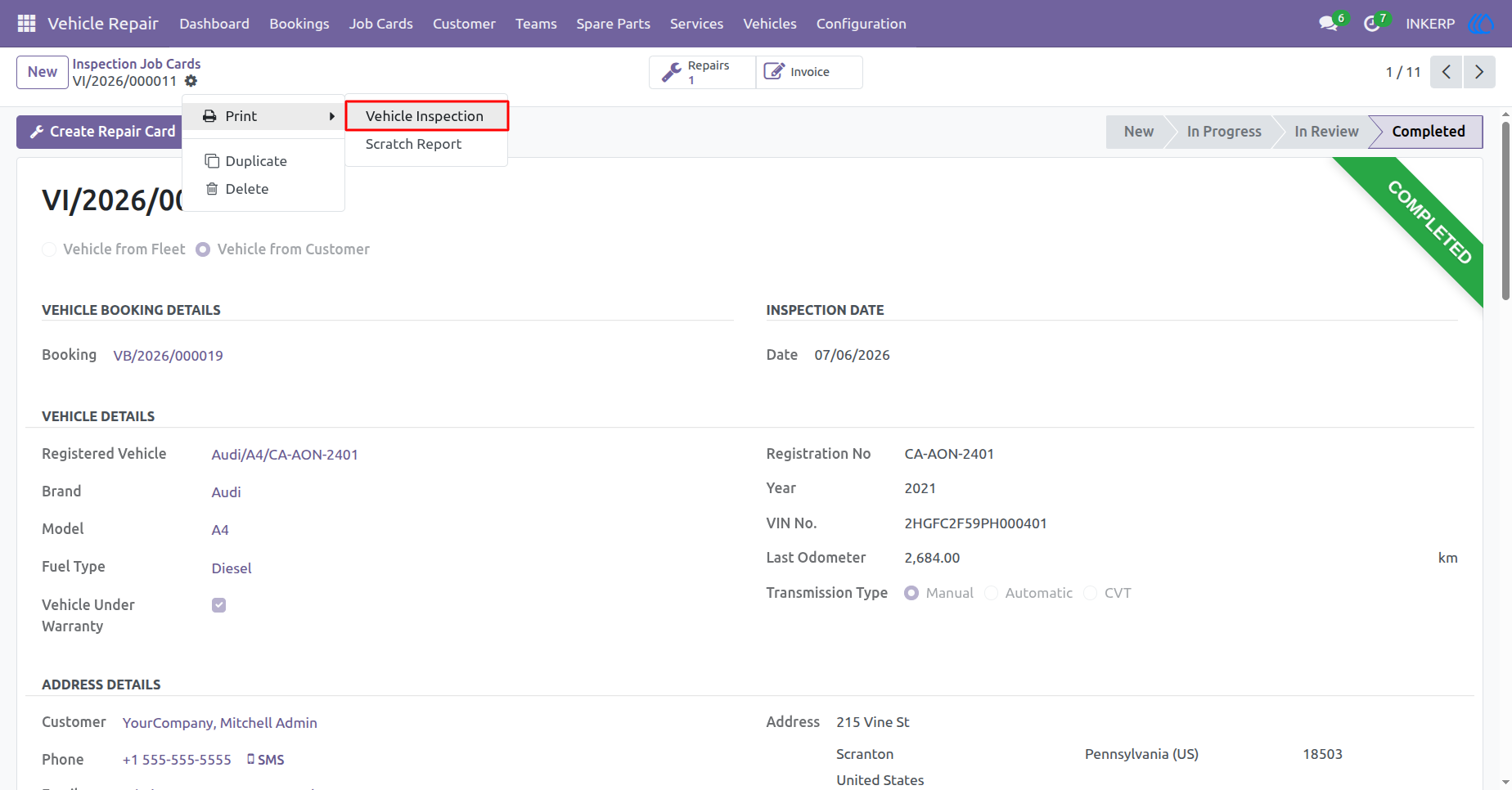Viewport: 1512px width, 790px height.
Task: Toggle Vehicle Under Warranty checkbox
Action: [x=218, y=605]
